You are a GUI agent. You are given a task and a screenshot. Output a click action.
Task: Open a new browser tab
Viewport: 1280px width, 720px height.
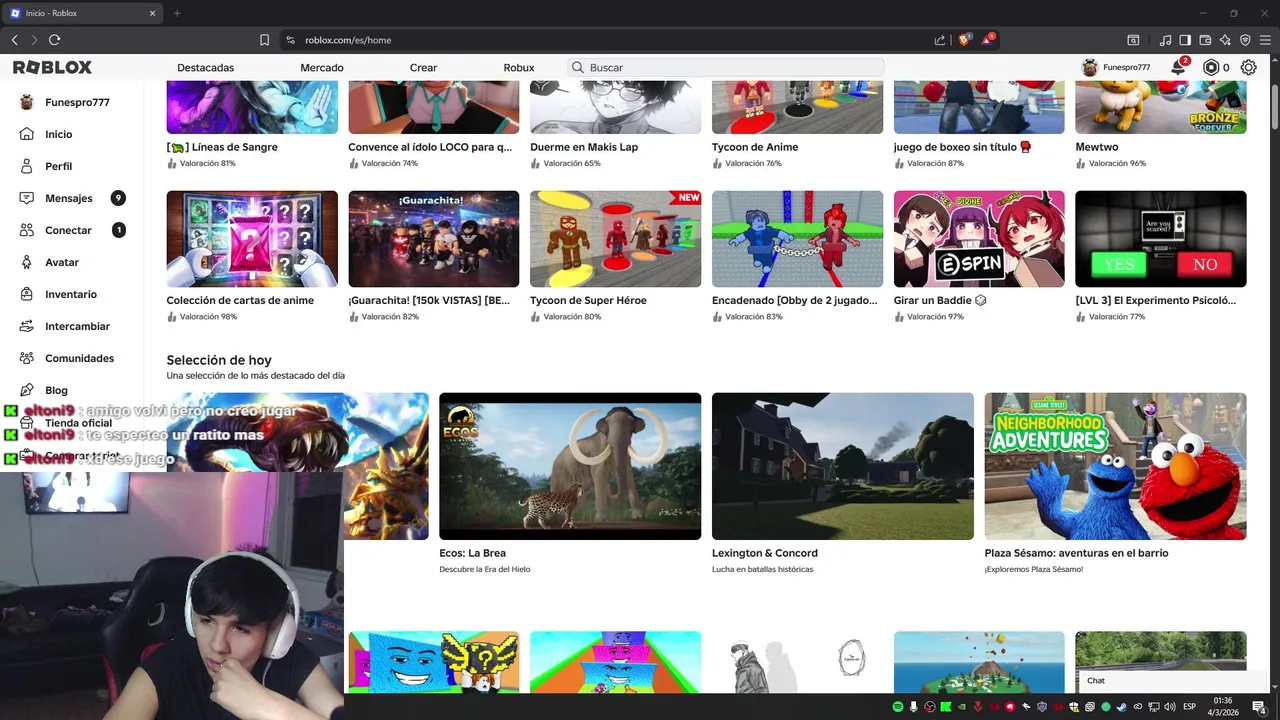point(177,13)
